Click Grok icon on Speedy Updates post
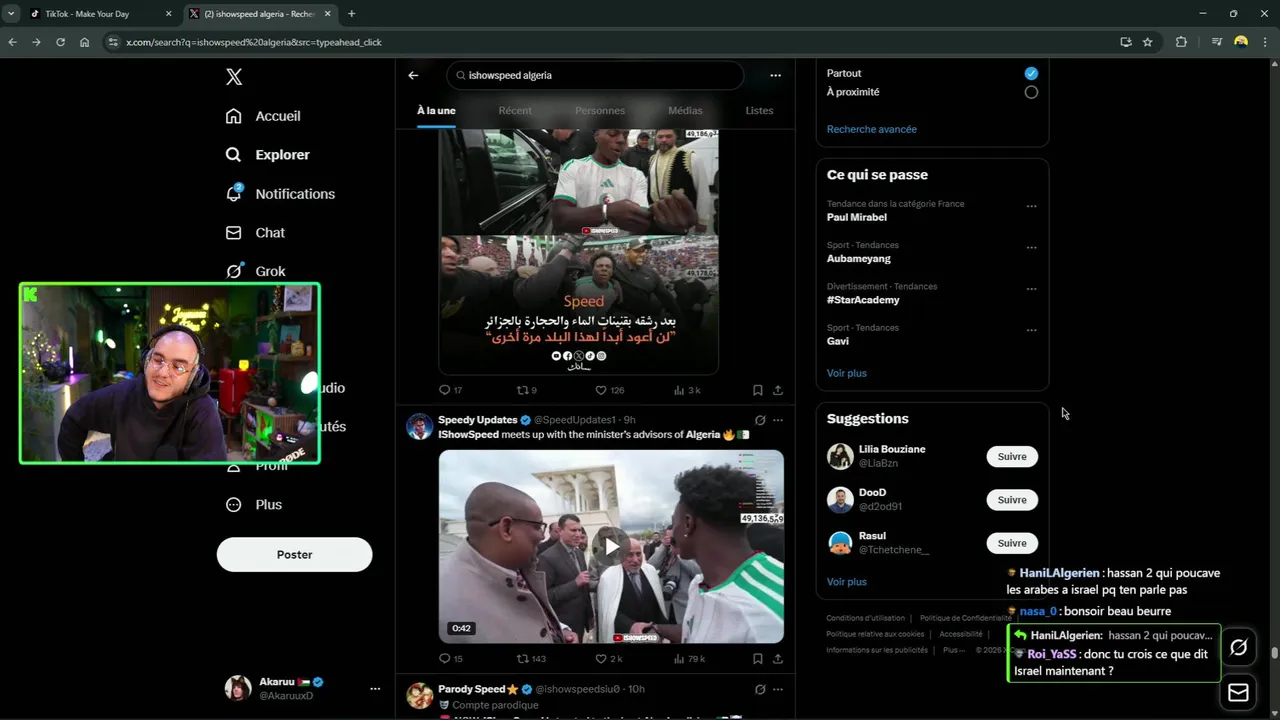This screenshot has height=720, width=1280. [x=760, y=420]
